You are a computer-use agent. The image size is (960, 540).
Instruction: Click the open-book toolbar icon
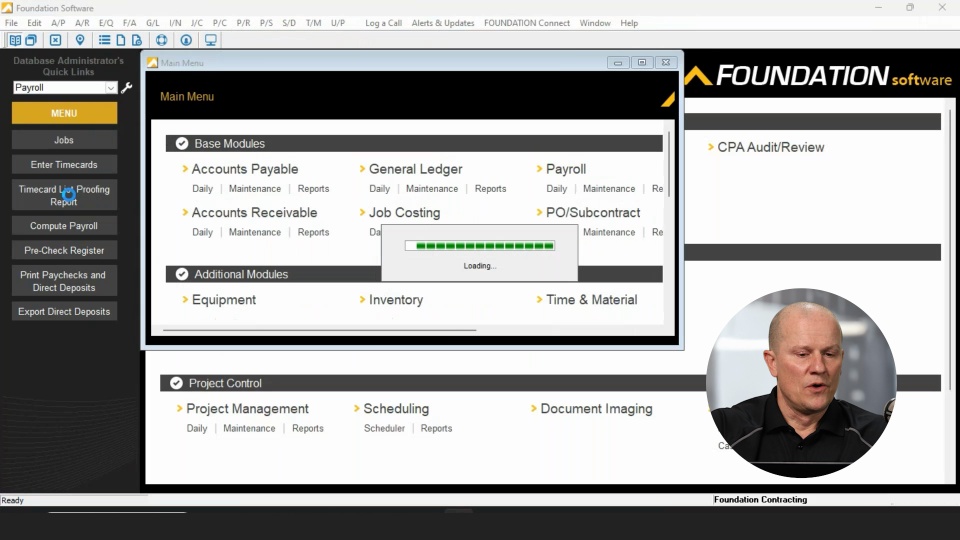pos(15,40)
